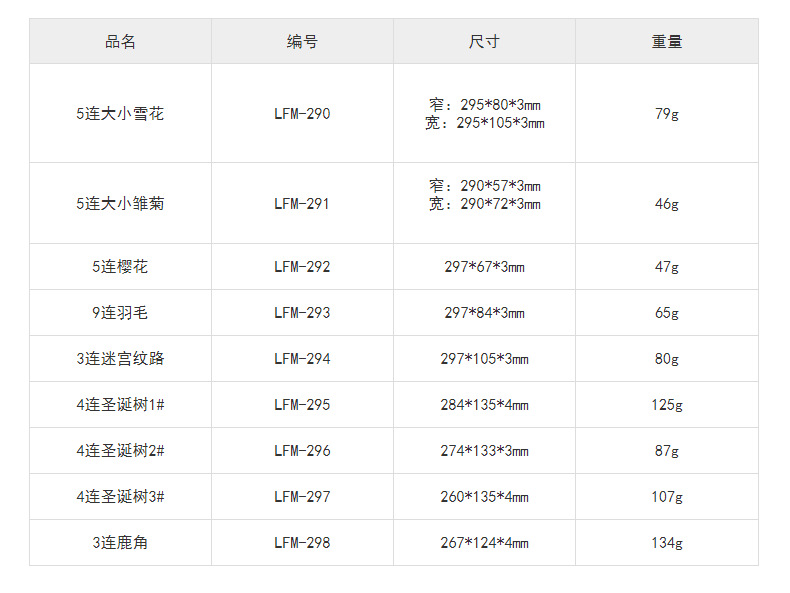Click the 125g weight cell
This screenshot has height=593, width=790.
[666, 405]
